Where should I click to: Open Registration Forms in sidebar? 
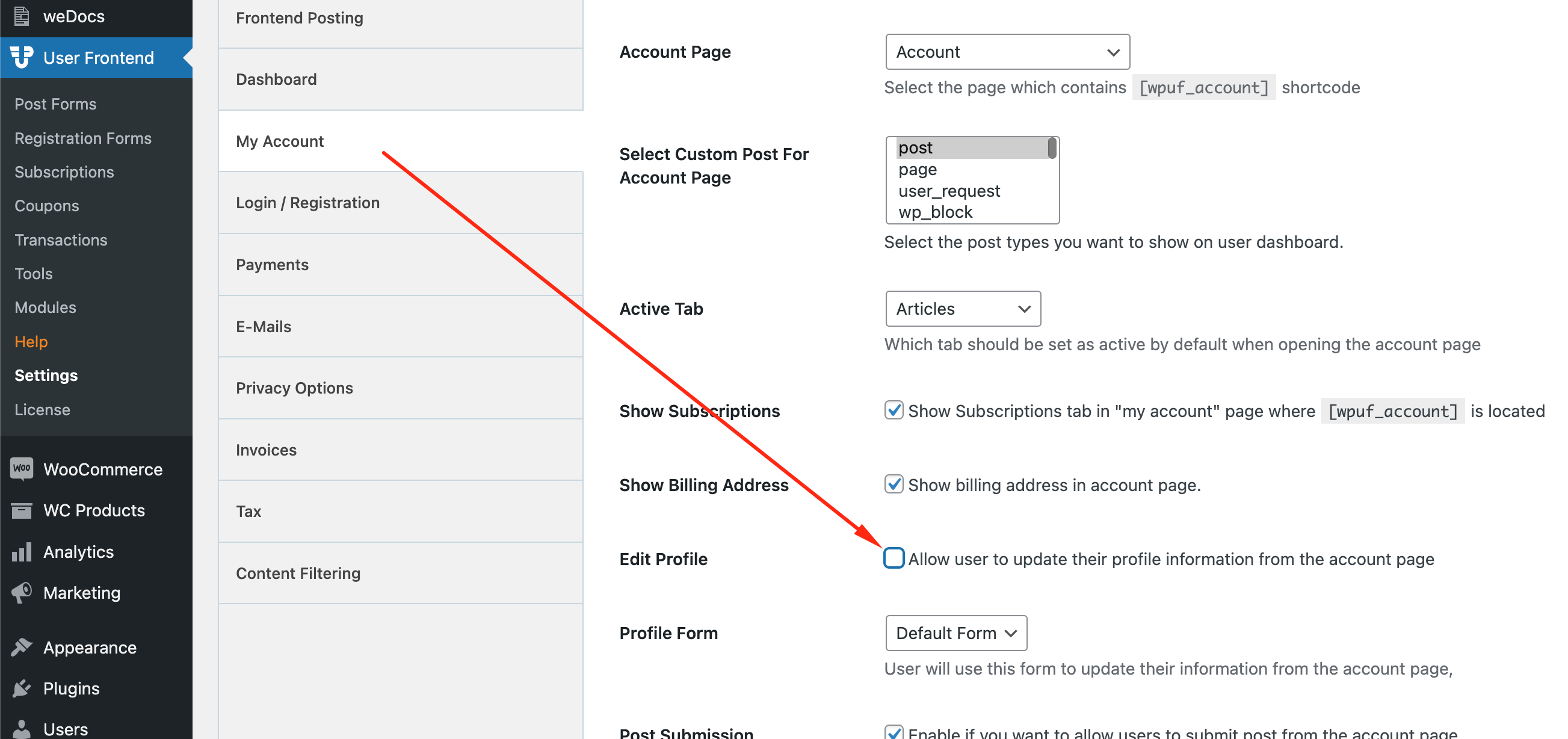tap(83, 138)
